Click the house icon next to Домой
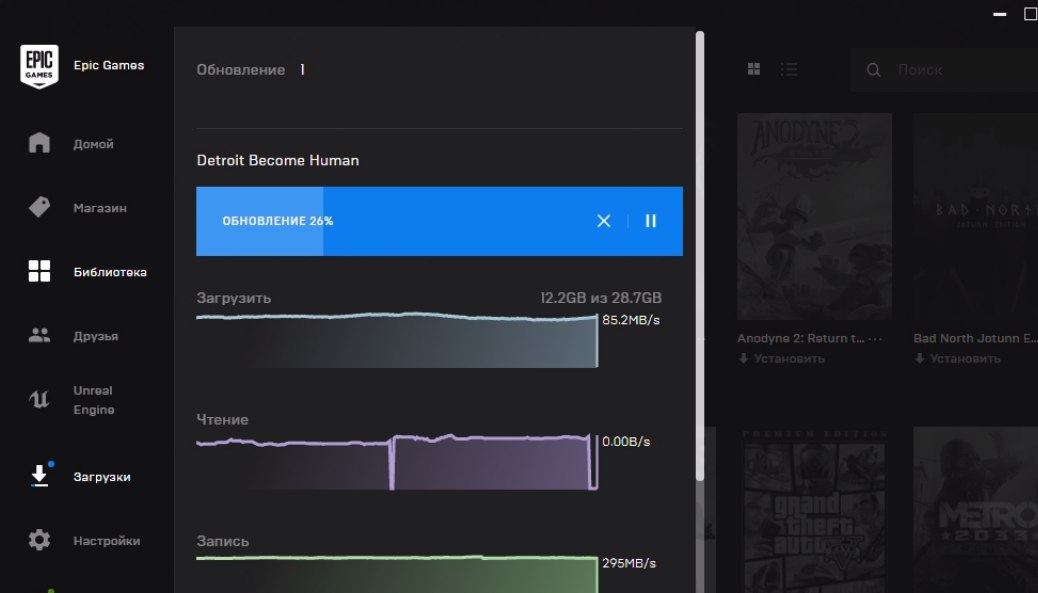This screenshot has width=1038, height=593. 39,142
